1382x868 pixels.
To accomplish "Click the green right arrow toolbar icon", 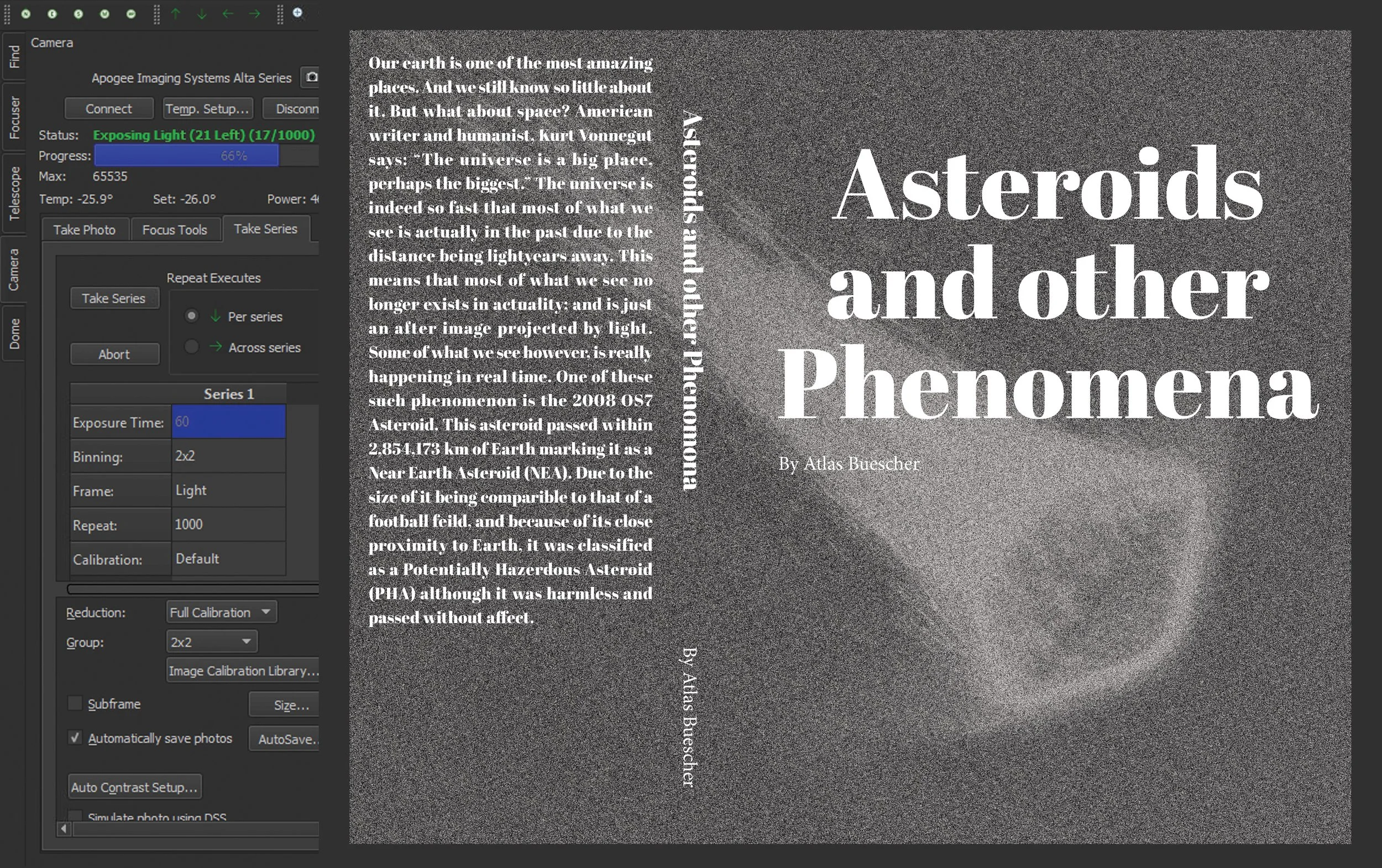I will coord(255,13).
